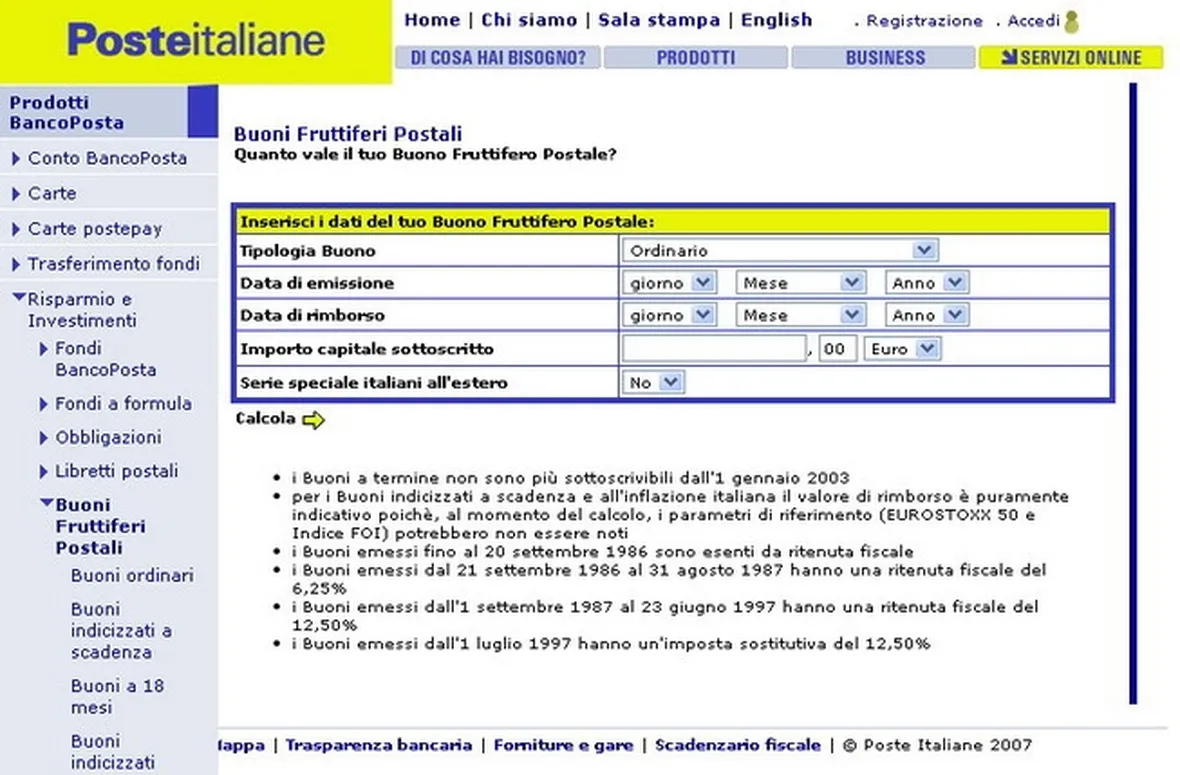Open Tipologia Buono dropdown showing Ordinario
Image resolution: width=1180 pixels, height=775 pixels.
tap(780, 251)
